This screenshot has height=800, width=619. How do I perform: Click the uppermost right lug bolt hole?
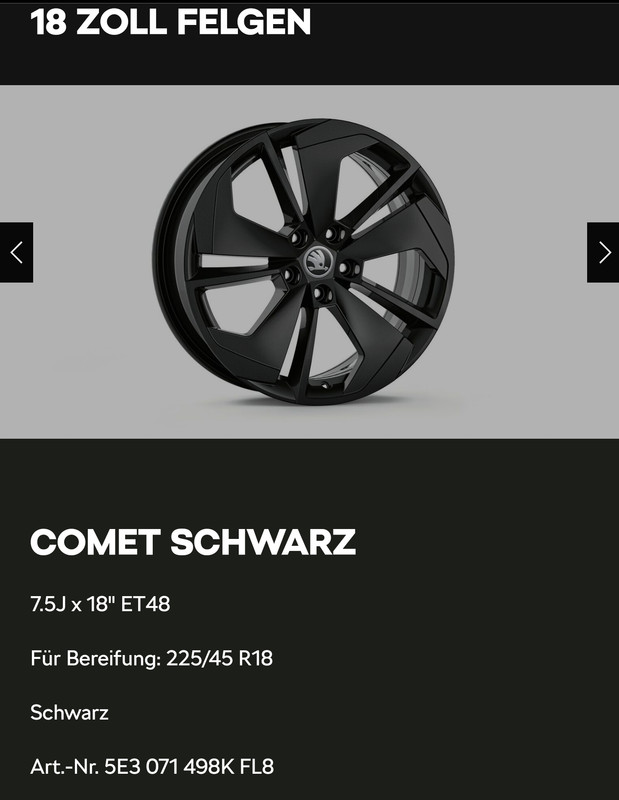pyautogui.click(x=334, y=234)
